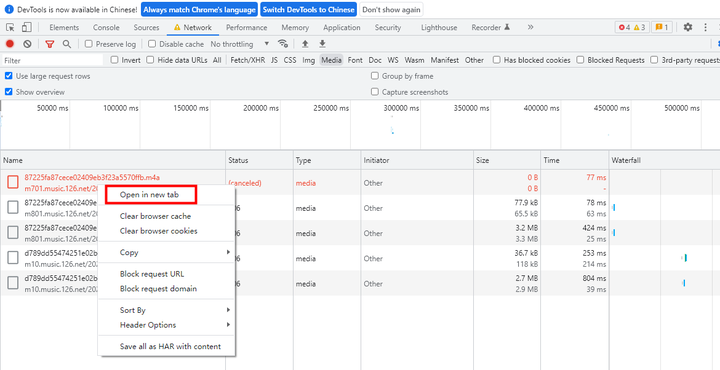Sort by the Waterfall column header
720x370 pixels.
point(664,160)
